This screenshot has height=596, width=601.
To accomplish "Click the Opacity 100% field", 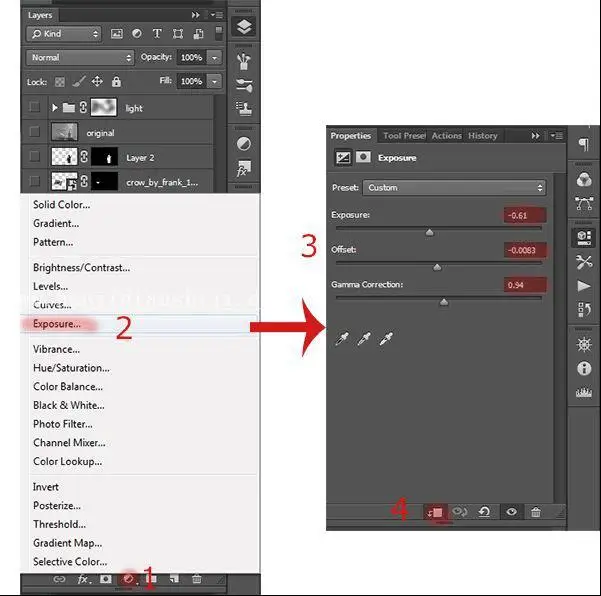I will tap(191, 58).
